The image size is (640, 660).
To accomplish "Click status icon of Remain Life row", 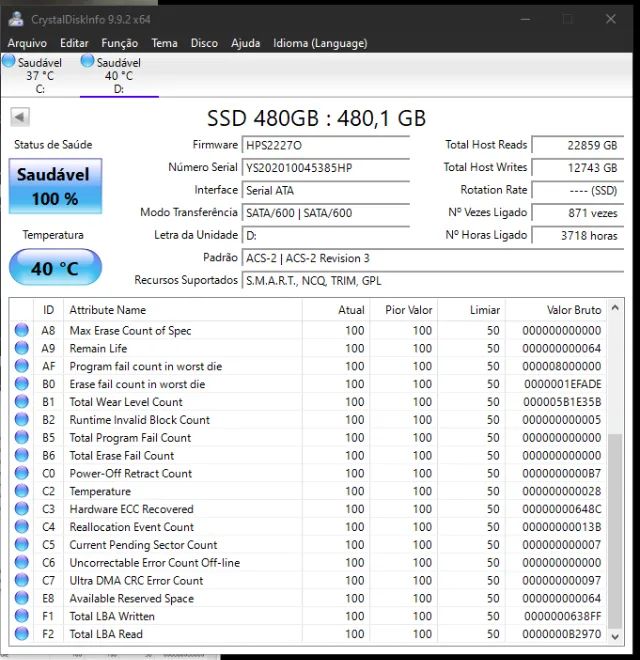I will pos(21,348).
